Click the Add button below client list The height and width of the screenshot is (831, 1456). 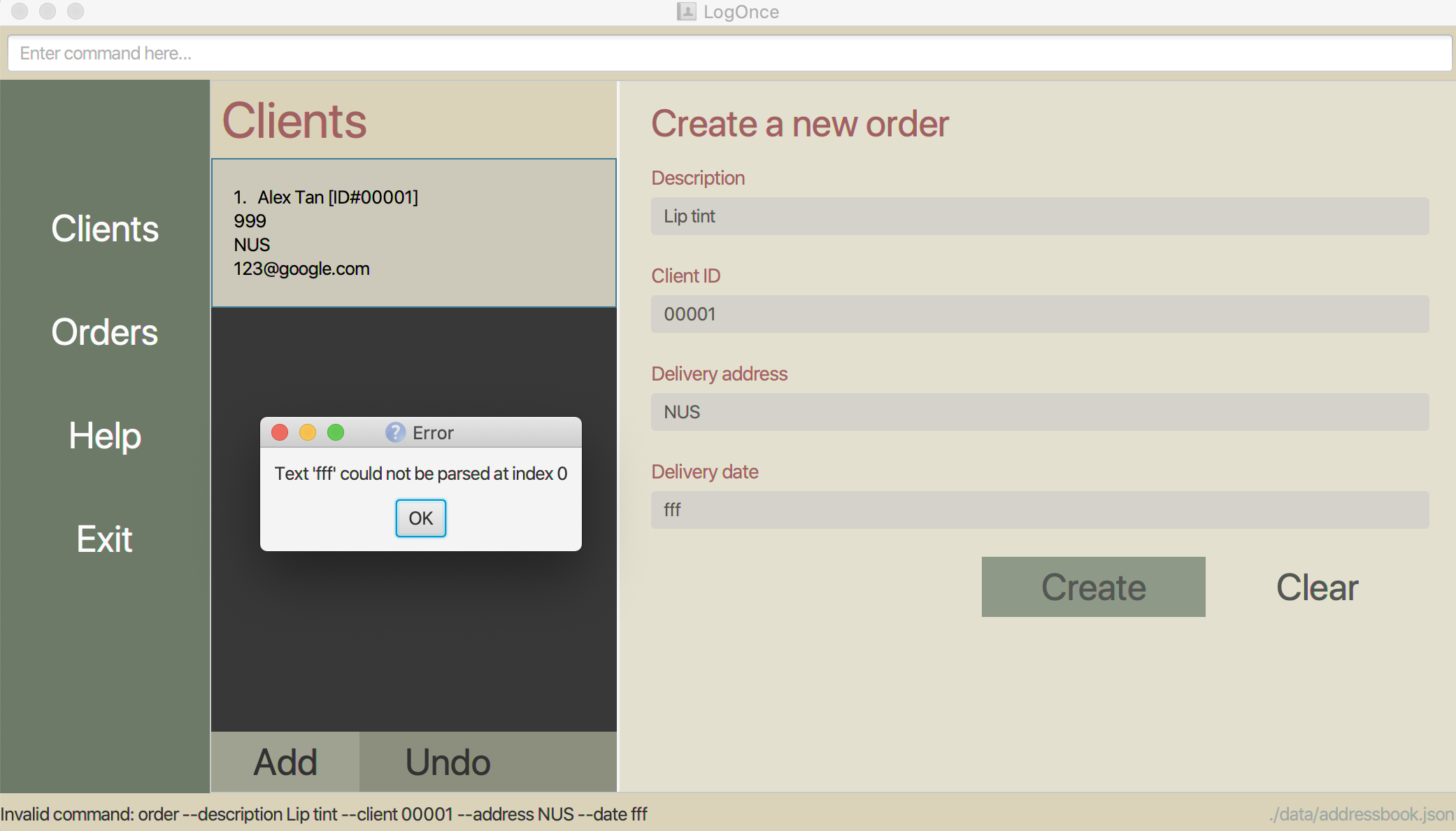tap(285, 762)
